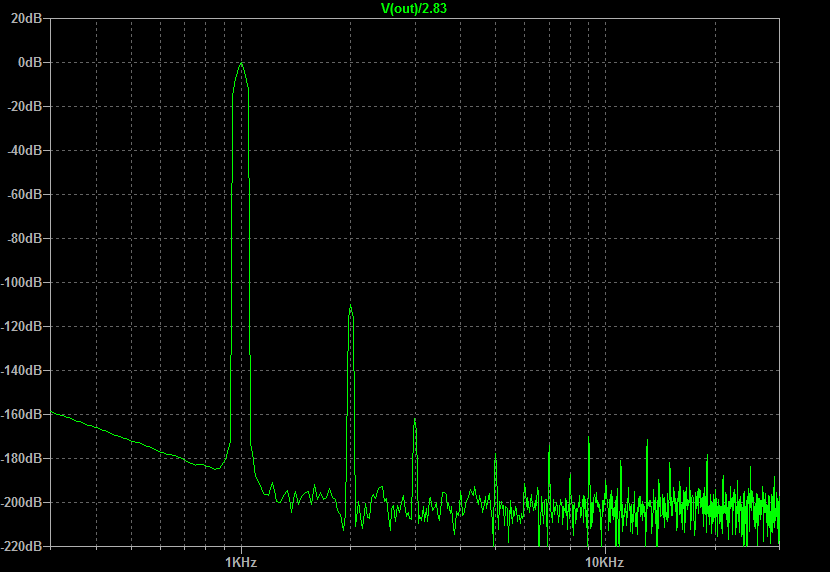The image size is (830, 572).
Task: Click the -220dB axis label
Action: (x=21, y=546)
